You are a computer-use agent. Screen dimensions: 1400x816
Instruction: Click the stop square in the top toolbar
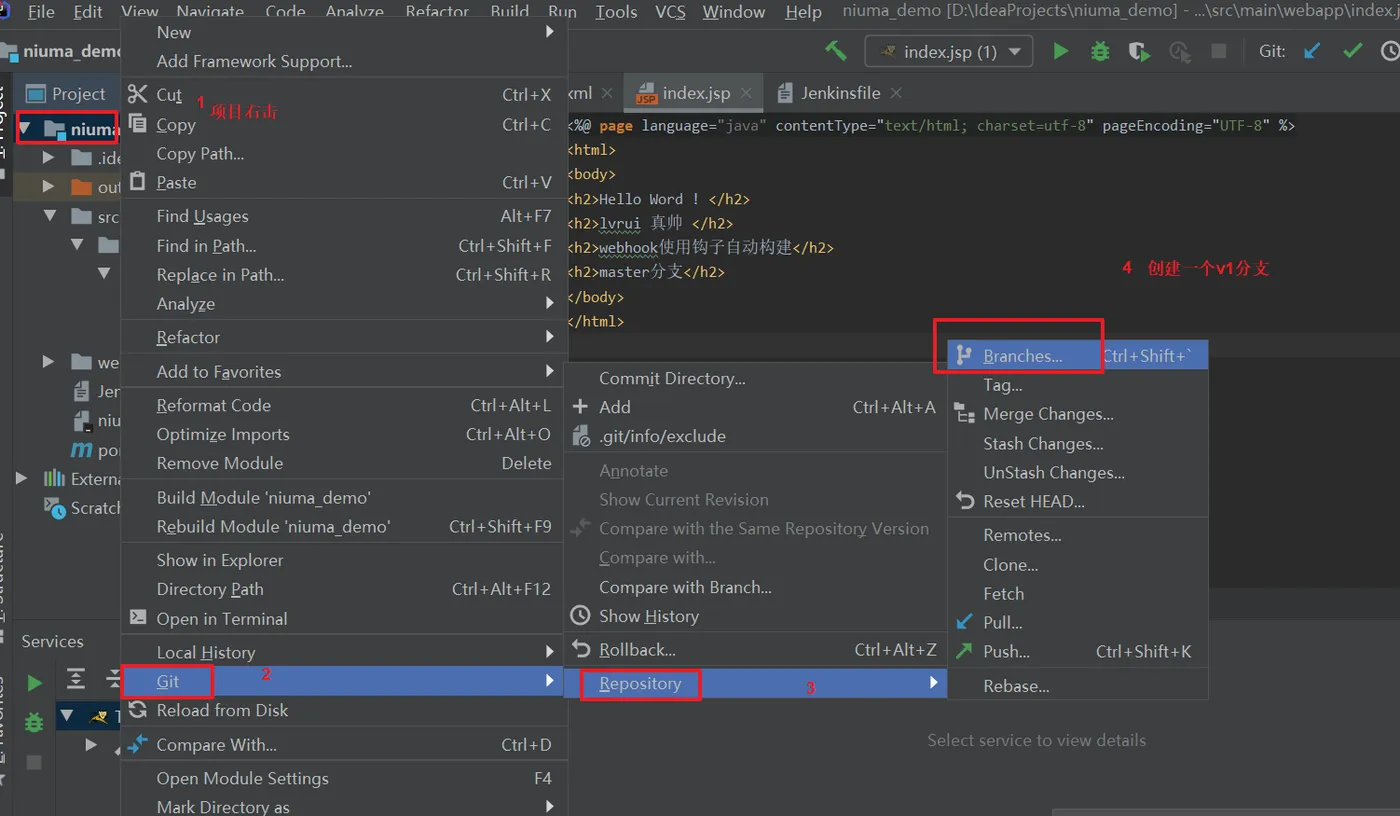click(1219, 51)
